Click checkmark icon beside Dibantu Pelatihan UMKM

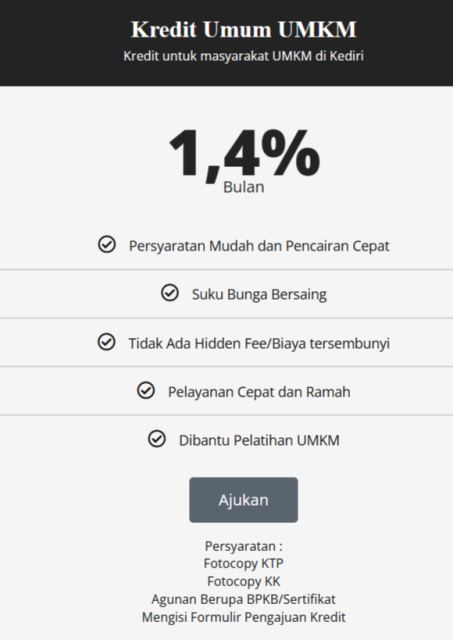pyautogui.click(x=157, y=439)
